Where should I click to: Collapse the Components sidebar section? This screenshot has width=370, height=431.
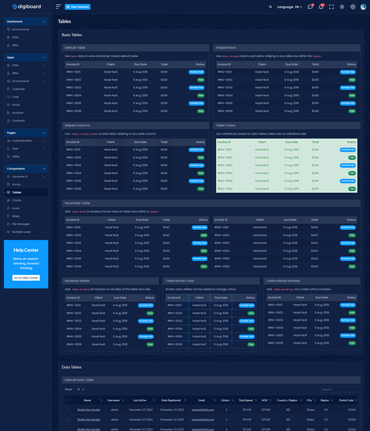coord(26,169)
